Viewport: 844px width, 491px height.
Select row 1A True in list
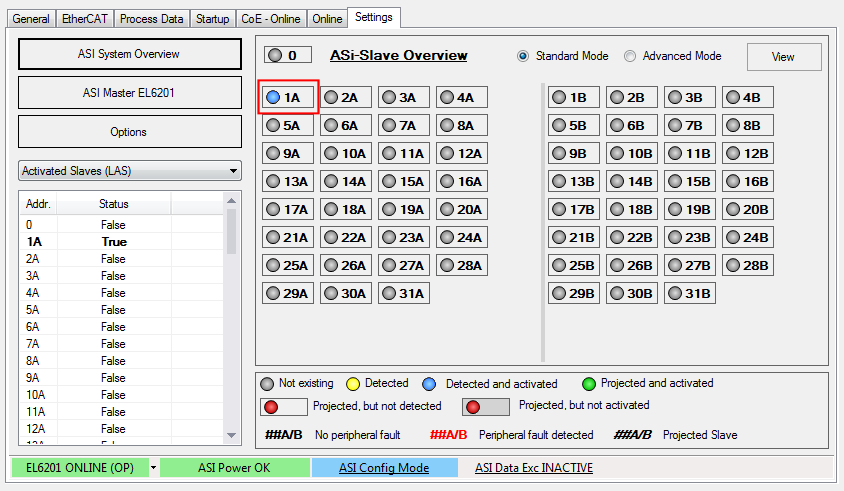[122, 242]
